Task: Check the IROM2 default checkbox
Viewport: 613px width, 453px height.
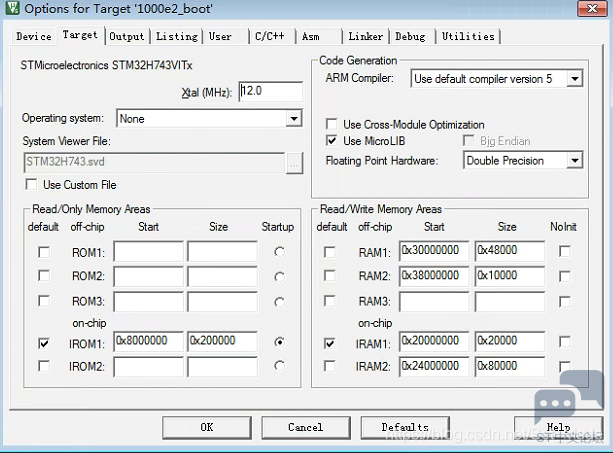Action: point(44,366)
